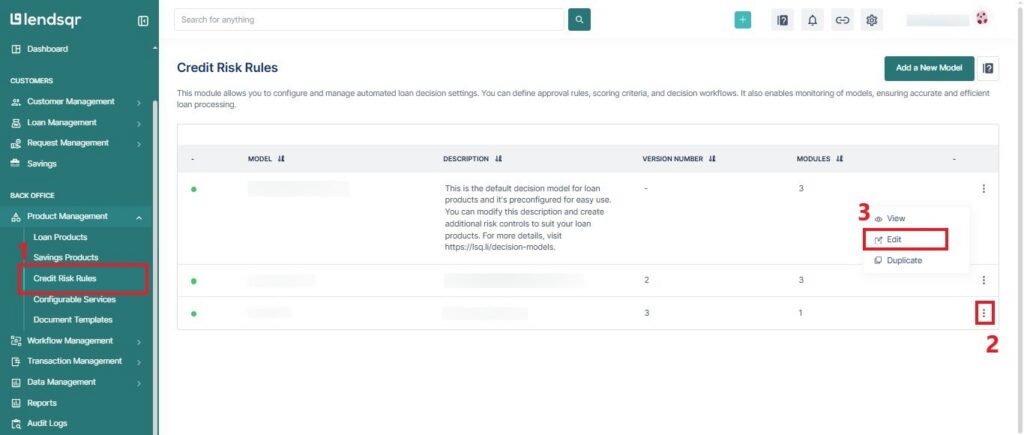The height and width of the screenshot is (435, 1024).
Task: Click green status dot of version 3 row
Action: (193, 314)
